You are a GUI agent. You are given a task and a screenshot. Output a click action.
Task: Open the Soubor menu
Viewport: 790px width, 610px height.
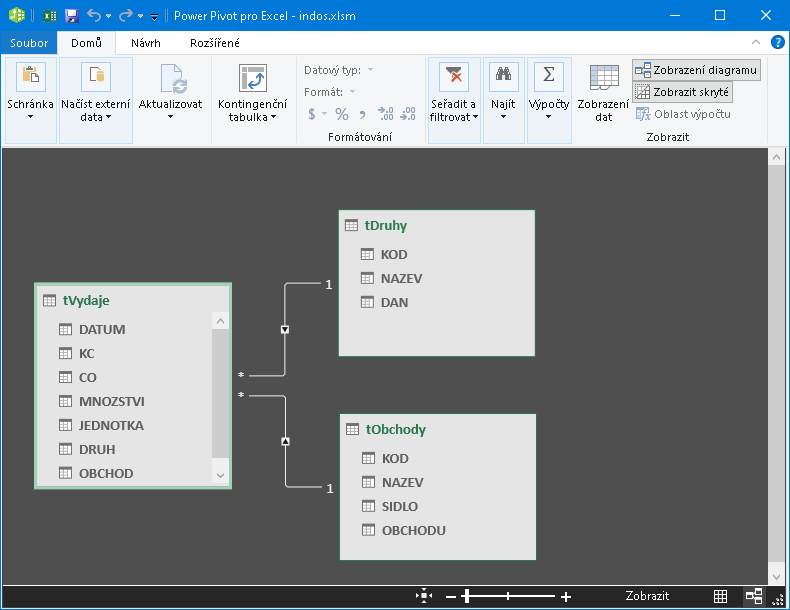(29, 43)
